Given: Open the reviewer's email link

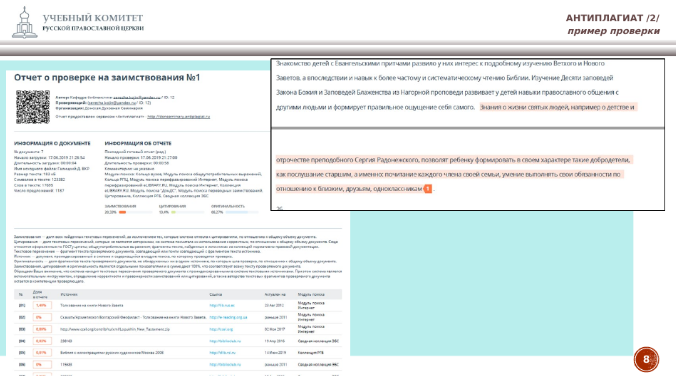Looking at the screenshot, I should pyautogui.click(x=112, y=103).
